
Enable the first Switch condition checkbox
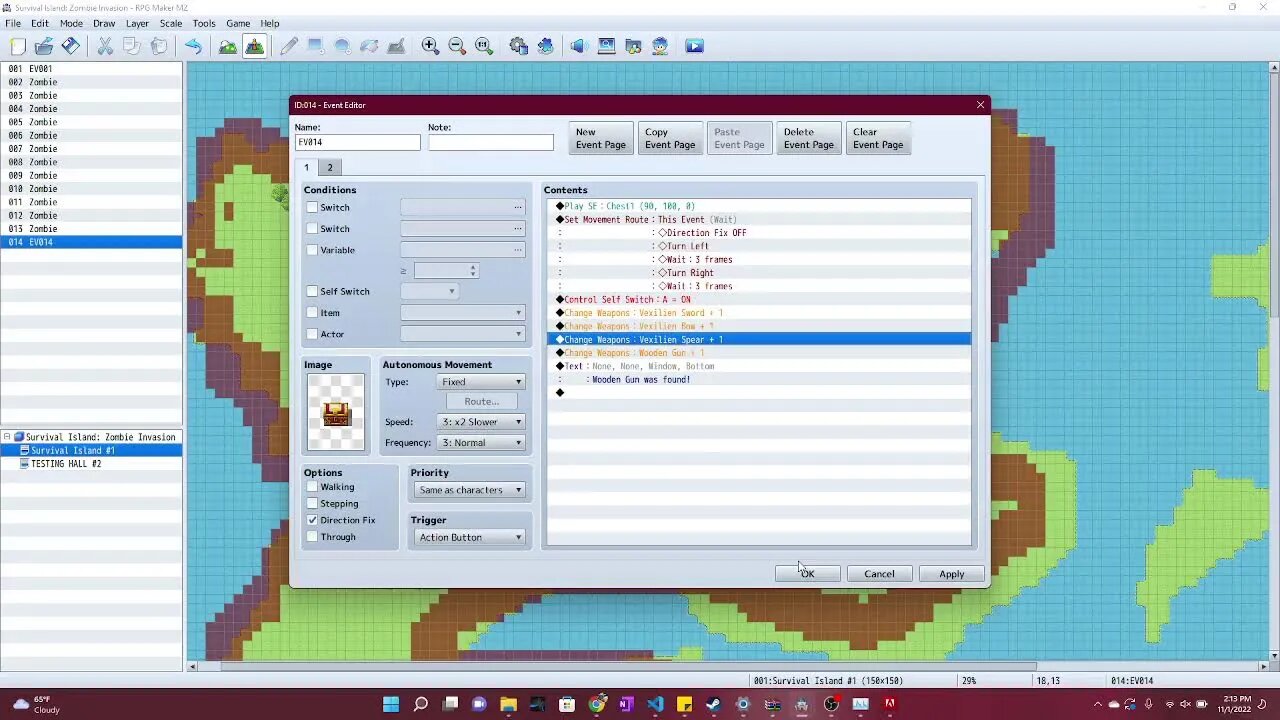[x=312, y=207]
